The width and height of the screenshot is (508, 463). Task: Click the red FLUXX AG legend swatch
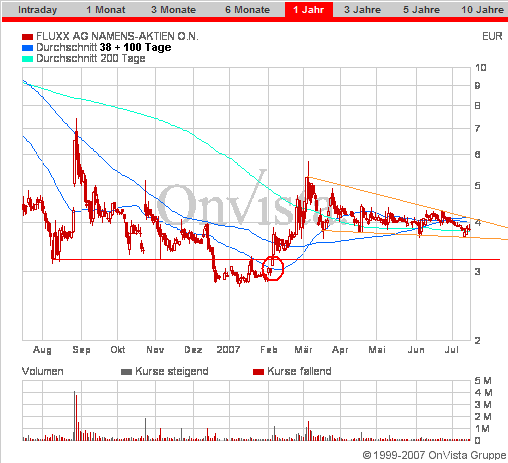point(27,36)
